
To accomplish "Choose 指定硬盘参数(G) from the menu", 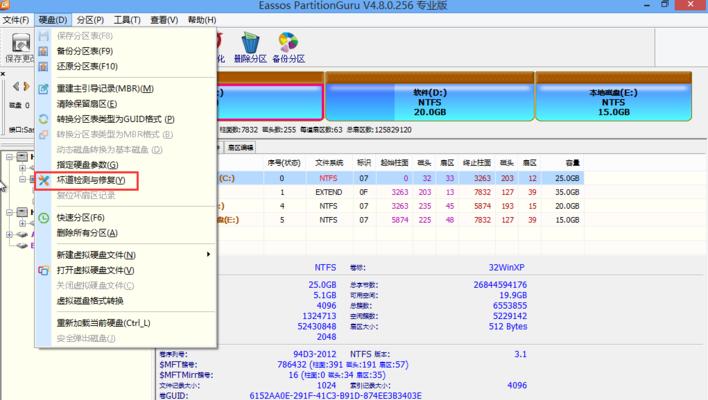I will click(x=87, y=165).
